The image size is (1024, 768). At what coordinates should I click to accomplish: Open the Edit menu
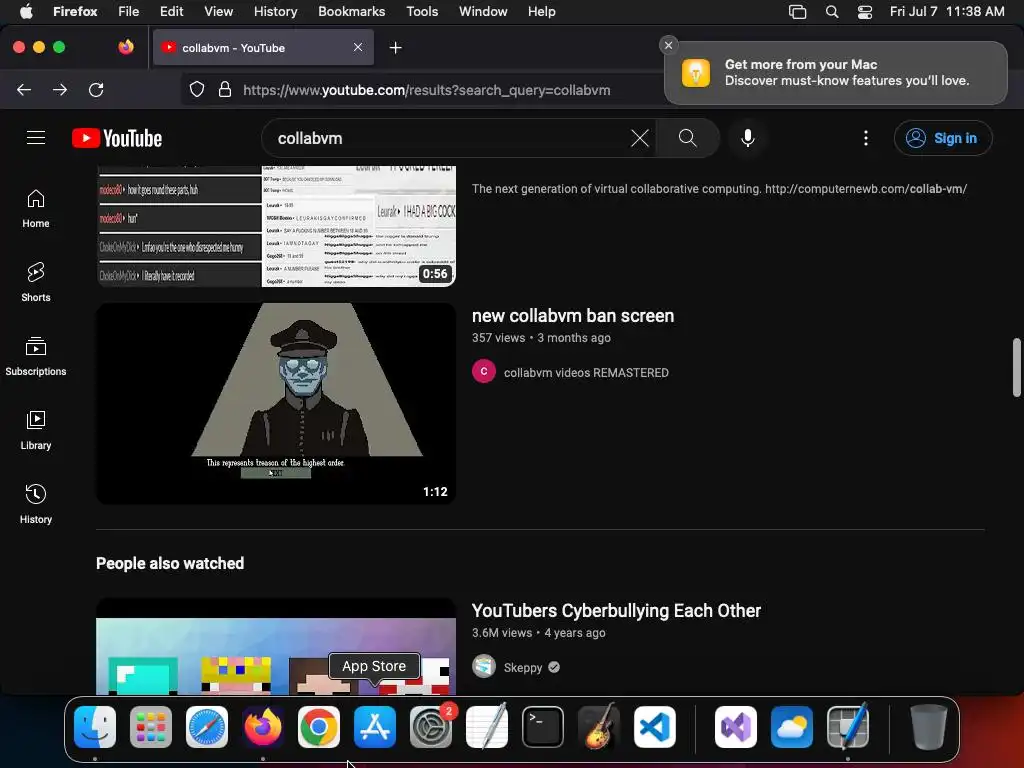coord(172,12)
